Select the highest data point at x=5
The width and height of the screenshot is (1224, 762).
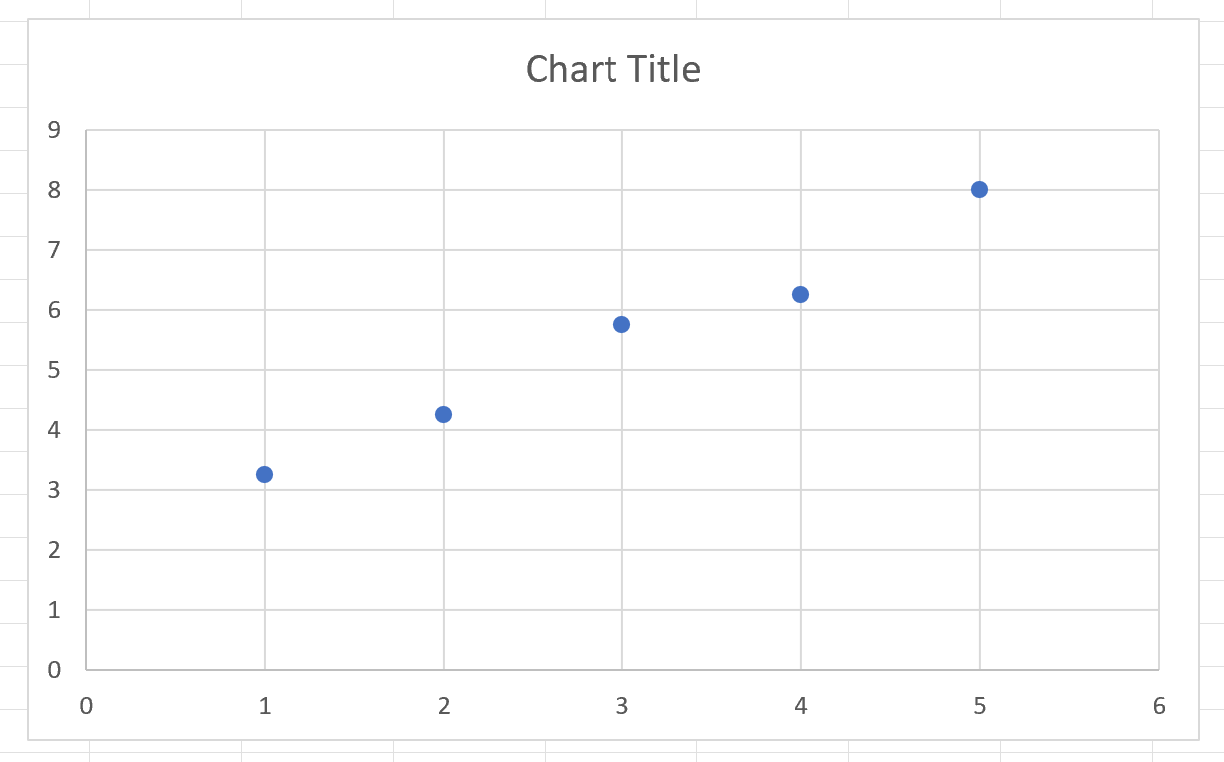(x=979, y=190)
